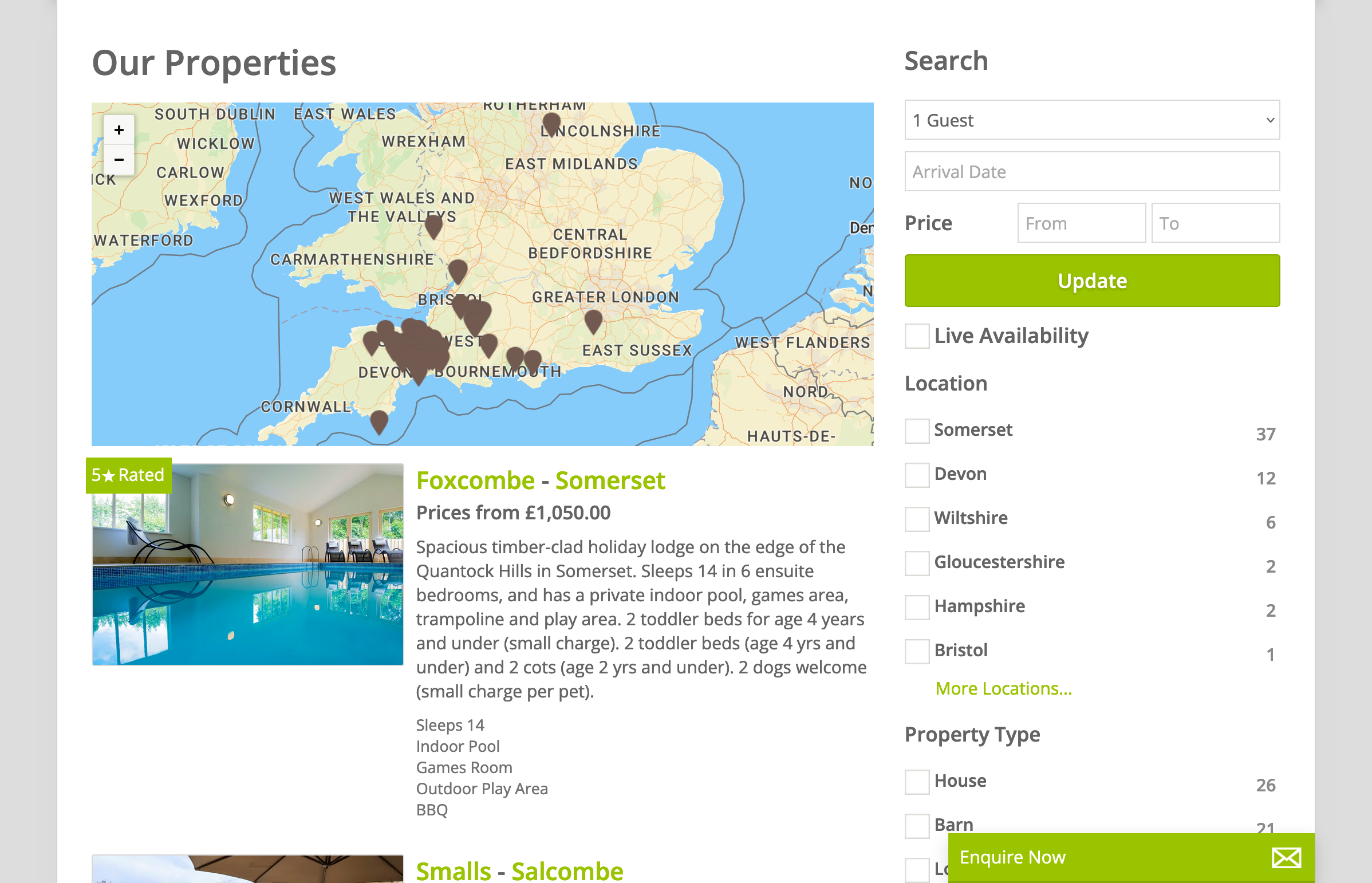Click the Price From input field
The image size is (1372, 883).
click(x=1081, y=223)
